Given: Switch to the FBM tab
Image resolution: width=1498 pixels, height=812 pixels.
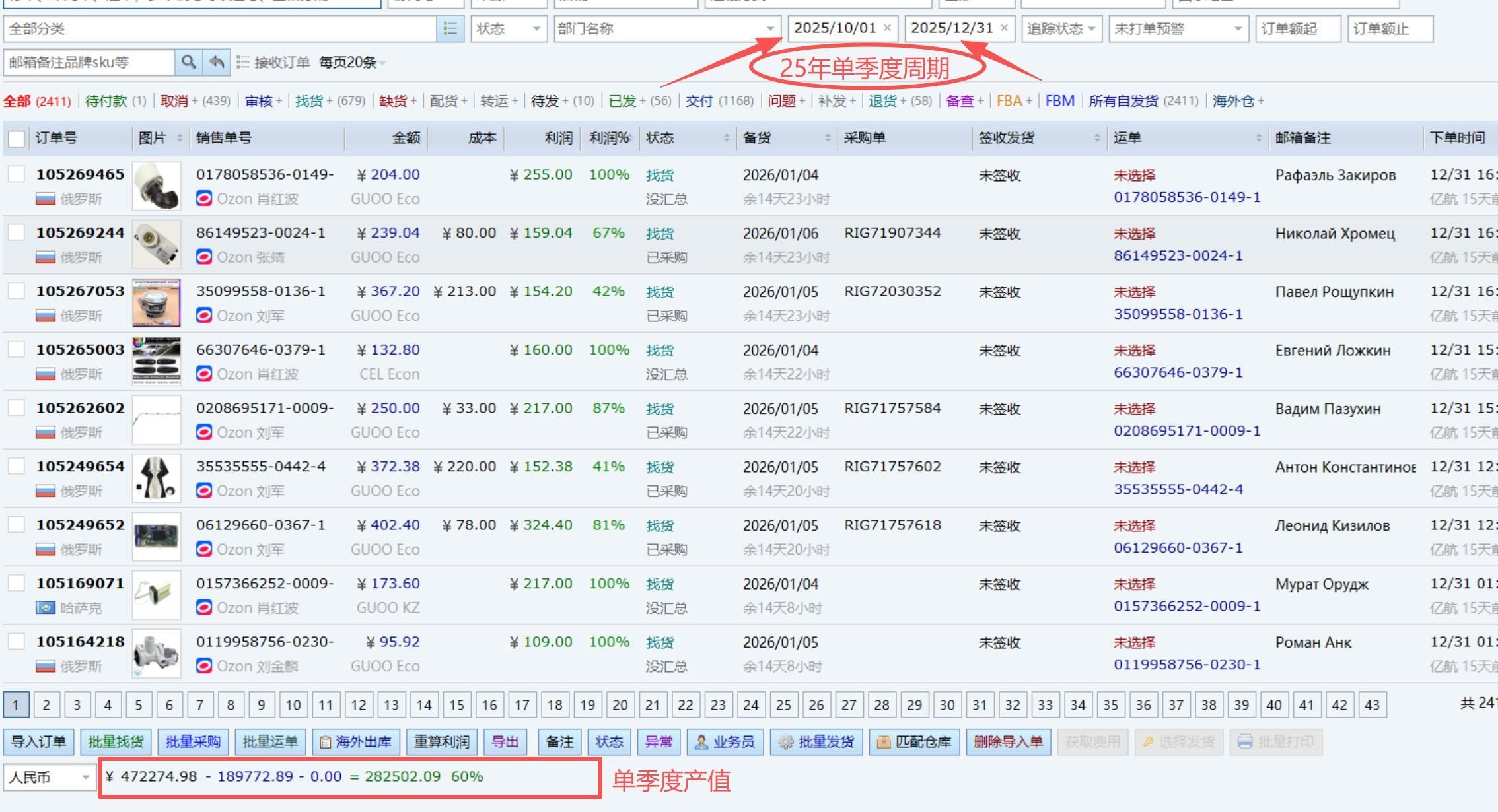Looking at the screenshot, I should point(1060,101).
